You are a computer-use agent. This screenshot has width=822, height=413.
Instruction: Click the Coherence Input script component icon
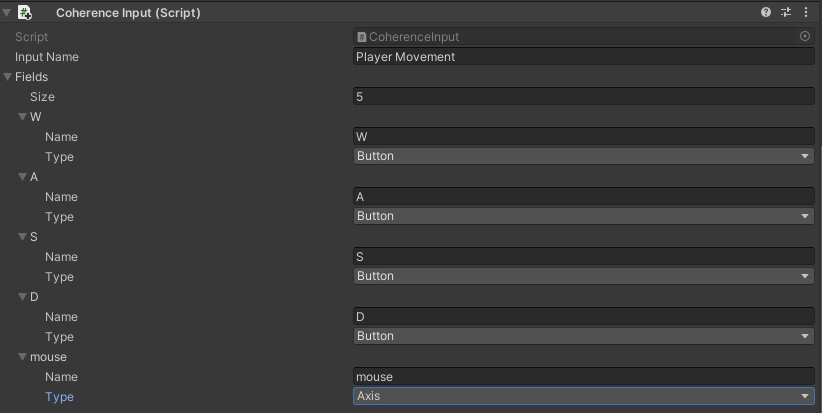[x=26, y=13]
